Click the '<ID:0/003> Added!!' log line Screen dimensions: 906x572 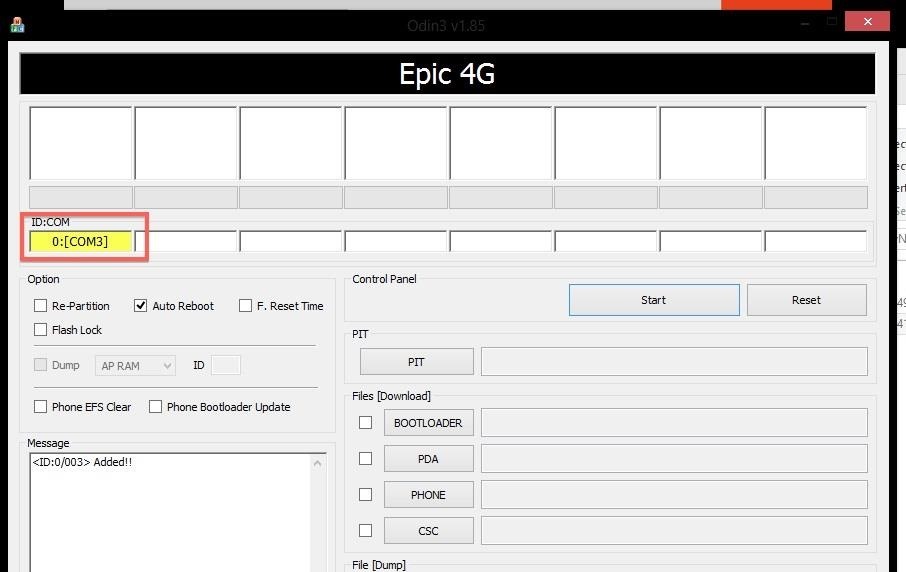pyautogui.click(x=82, y=462)
